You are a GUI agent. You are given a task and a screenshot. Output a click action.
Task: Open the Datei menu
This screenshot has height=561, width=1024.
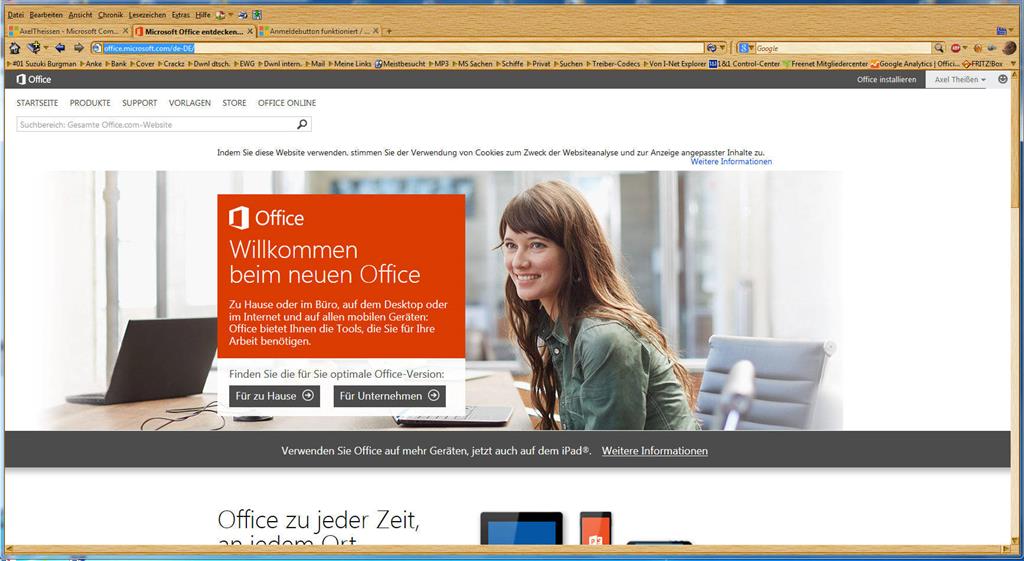(16, 14)
